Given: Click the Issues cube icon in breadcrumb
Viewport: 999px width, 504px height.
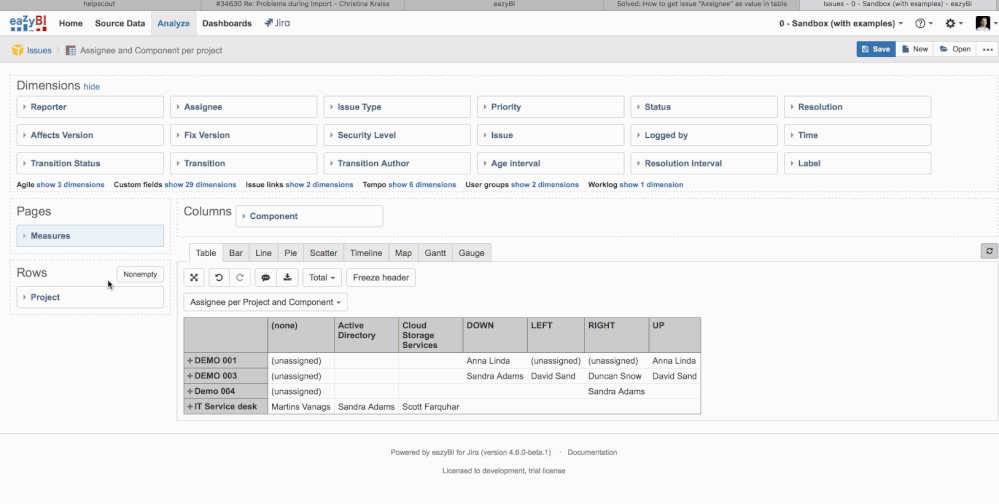Looking at the screenshot, I should pyautogui.click(x=17, y=50).
